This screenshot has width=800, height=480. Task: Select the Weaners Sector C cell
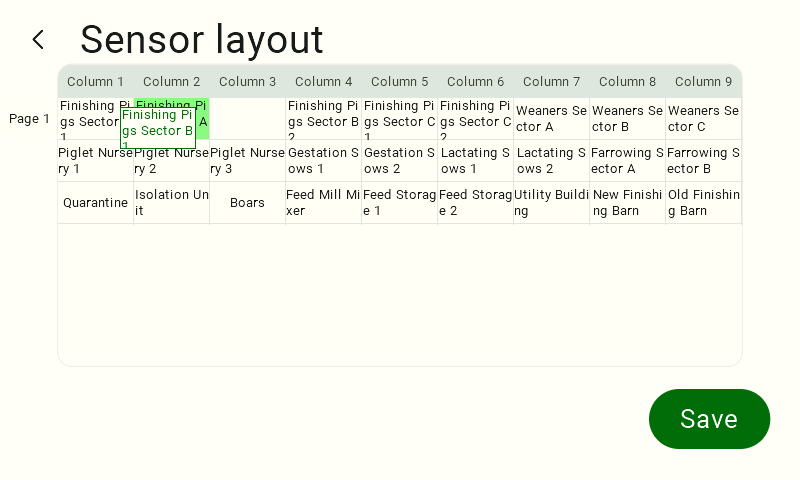(x=704, y=119)
